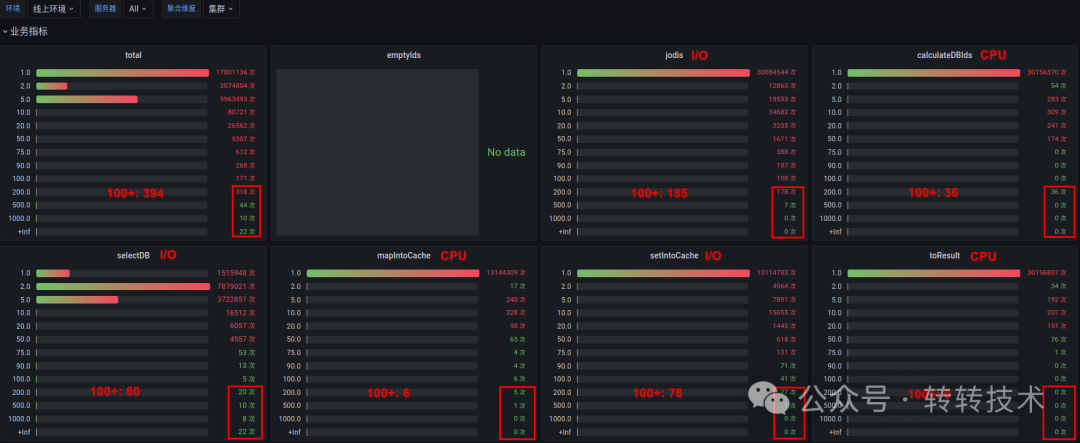Click the toResult panel title
The height and width of the screenshot is (443, 1080).
pos(944,256)
